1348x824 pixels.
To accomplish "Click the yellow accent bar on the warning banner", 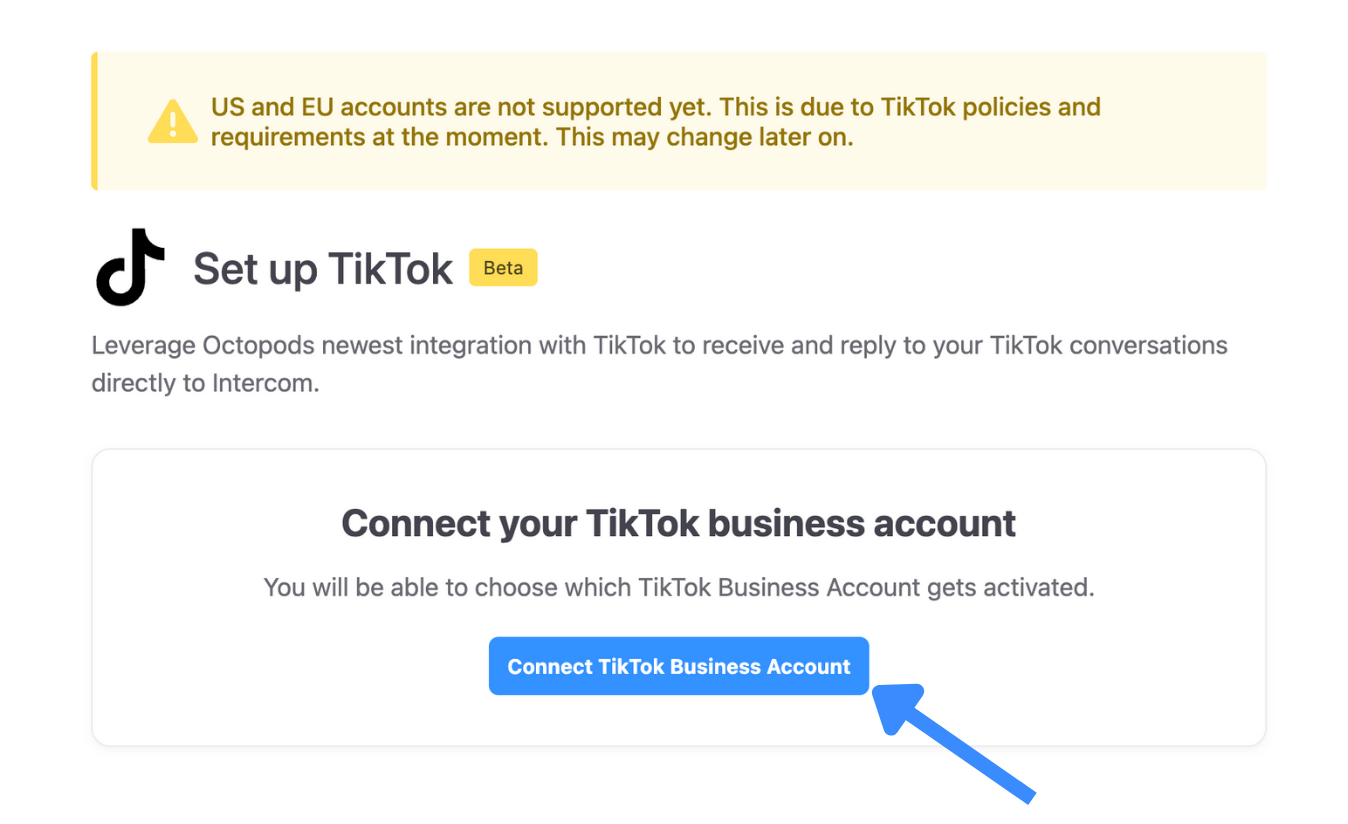I will [94, 121].
